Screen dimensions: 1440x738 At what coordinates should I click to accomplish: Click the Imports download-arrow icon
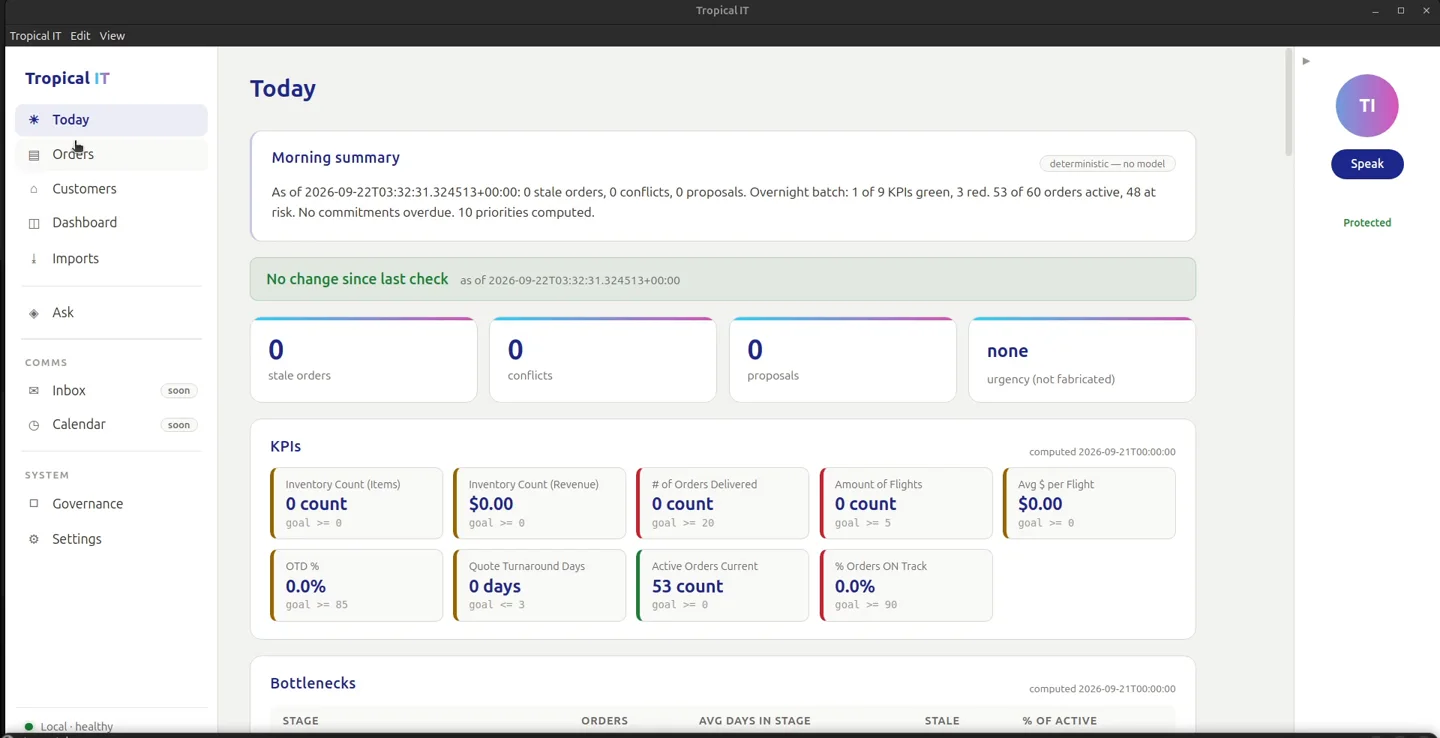[34, 259]
